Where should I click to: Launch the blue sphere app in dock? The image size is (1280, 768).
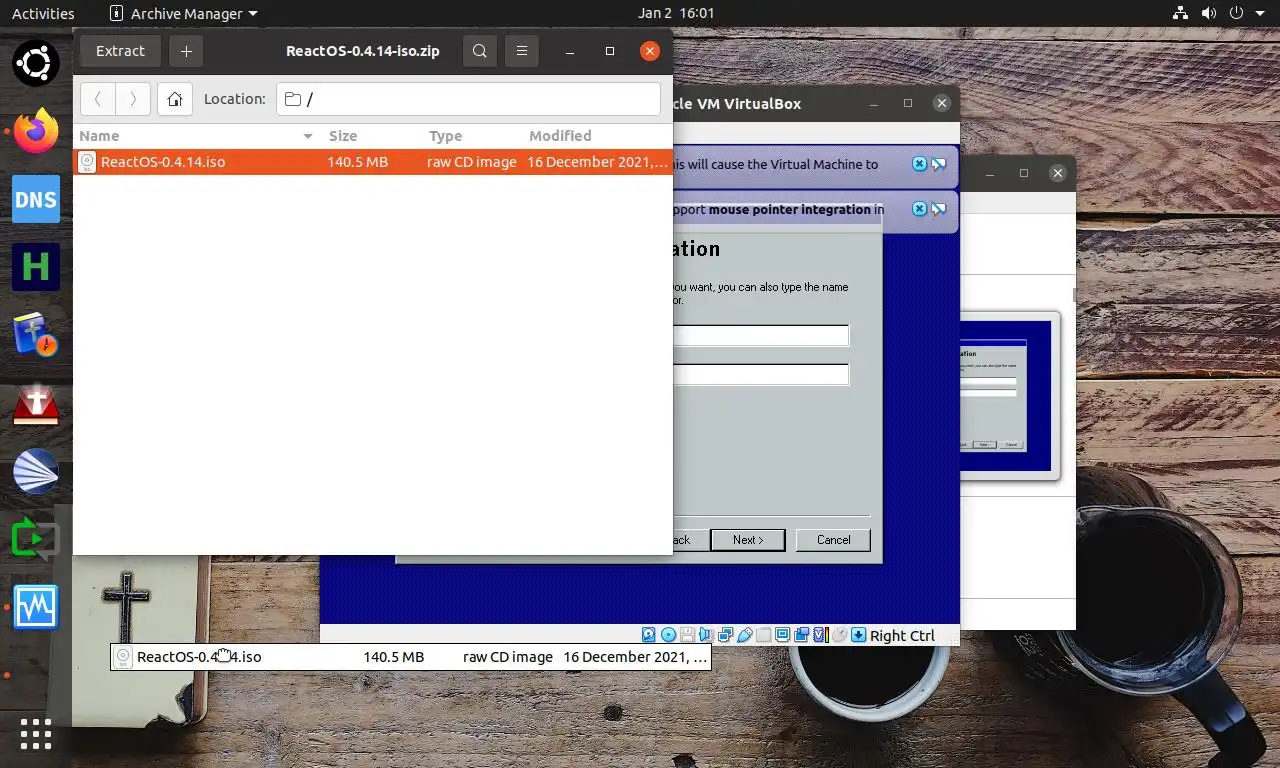point(36,471)
